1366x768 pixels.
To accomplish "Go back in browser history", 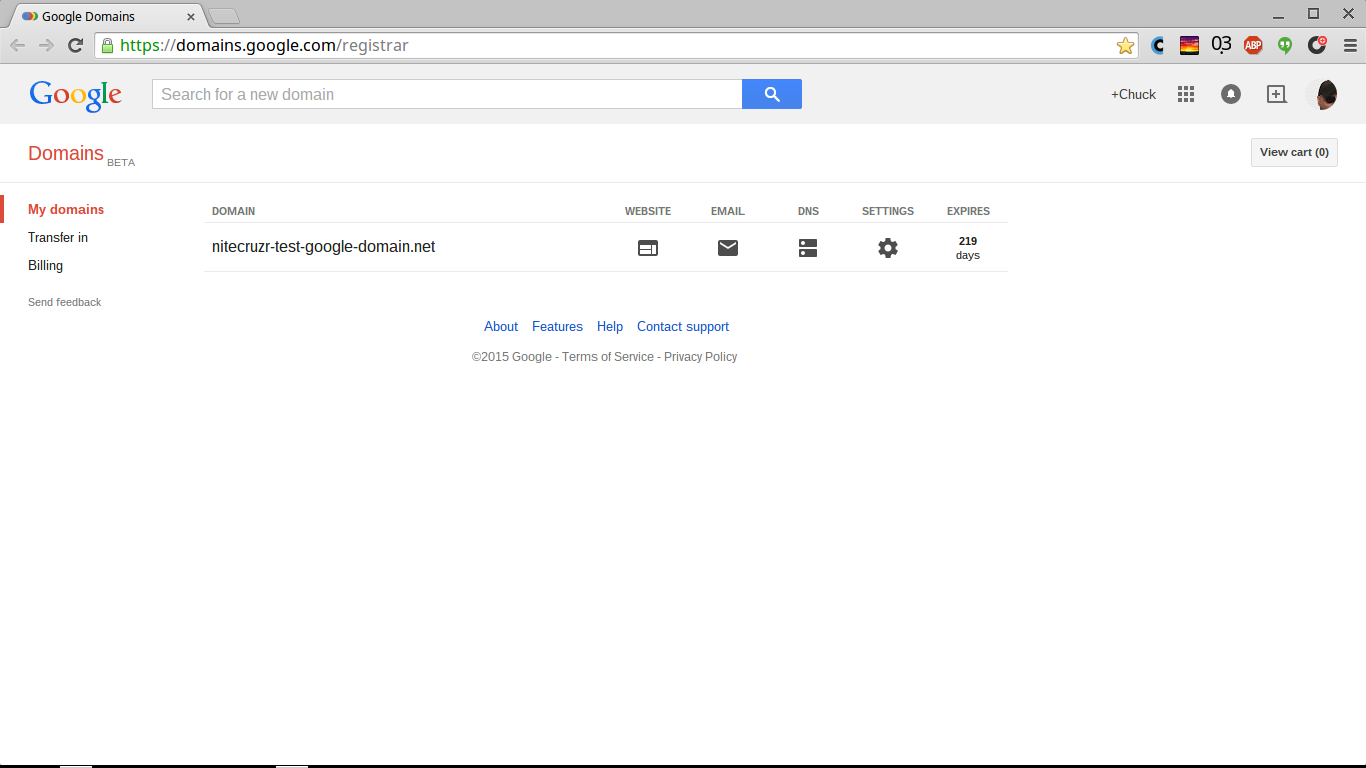I will [x=18, y=45].
